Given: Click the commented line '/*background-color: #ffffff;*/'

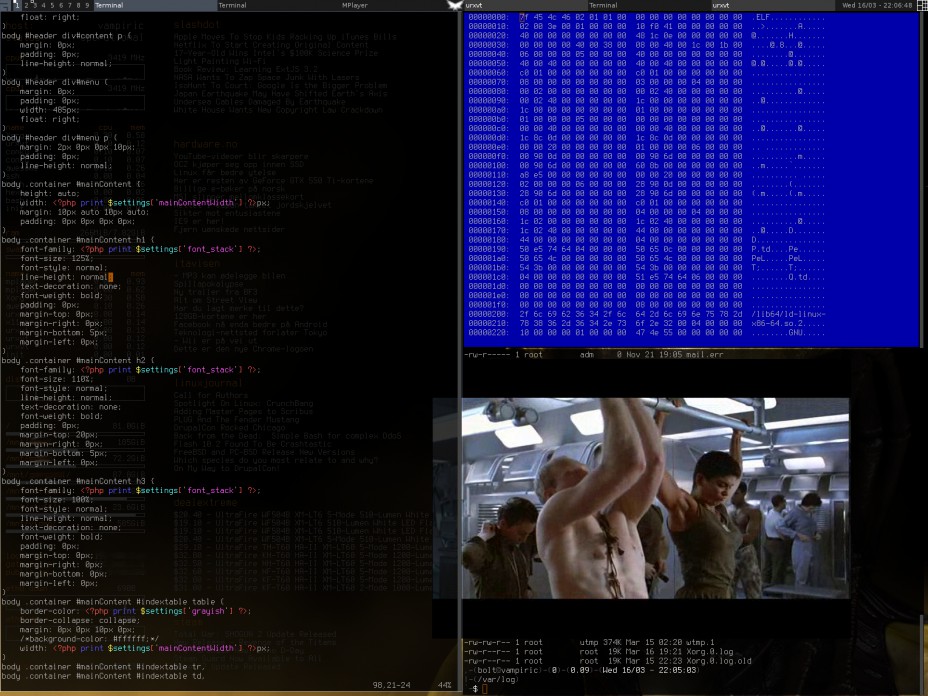Looking at the screenshot, I should [x=89, y=639].
